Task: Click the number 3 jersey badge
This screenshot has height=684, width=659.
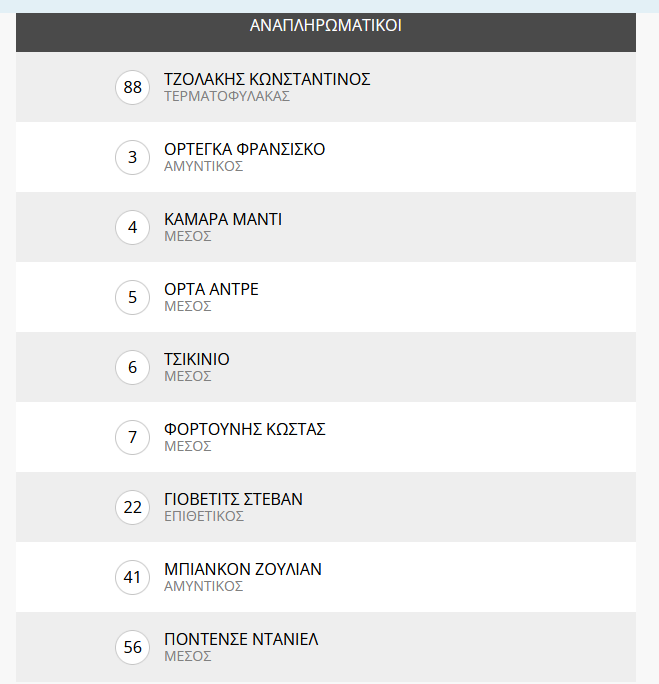Action: pyautogui.click(x=133, y=158)
